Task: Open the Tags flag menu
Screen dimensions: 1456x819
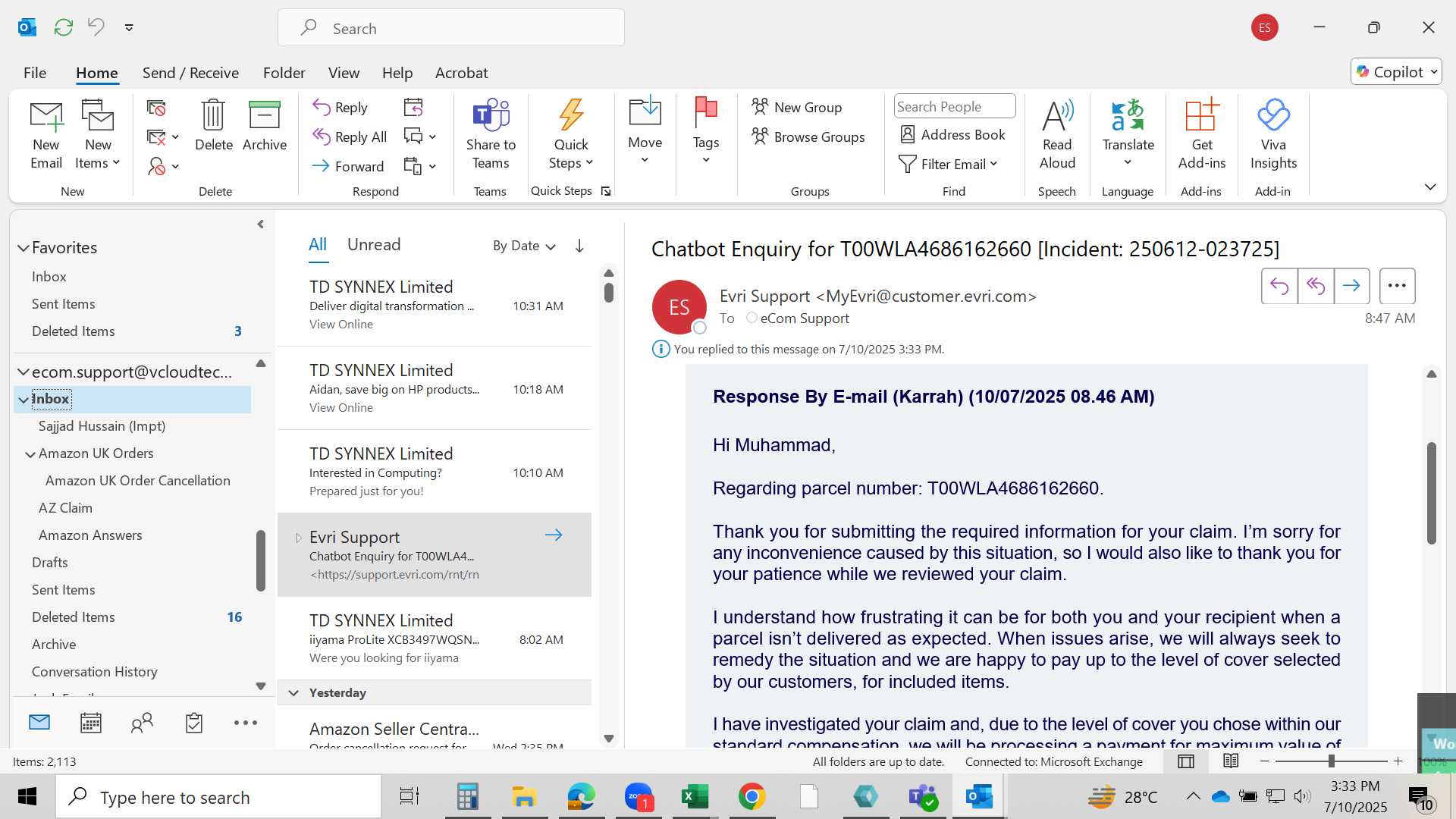Action: pyautogui.click(x=706, y=130)
